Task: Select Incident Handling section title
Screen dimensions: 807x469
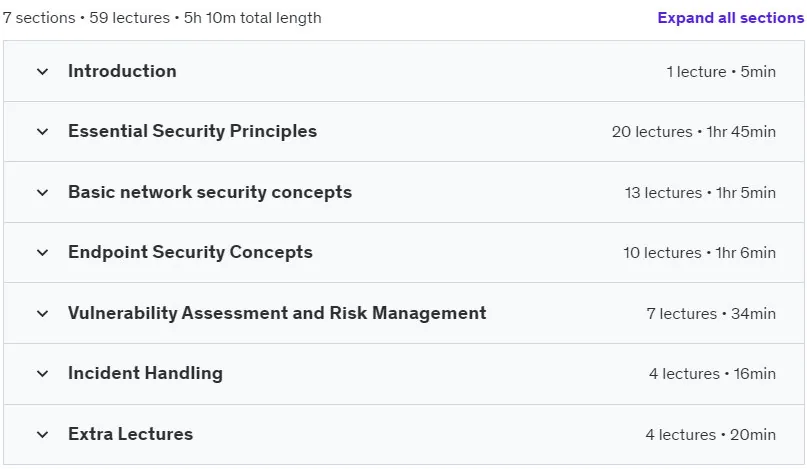Action: [x=145, y=373]
